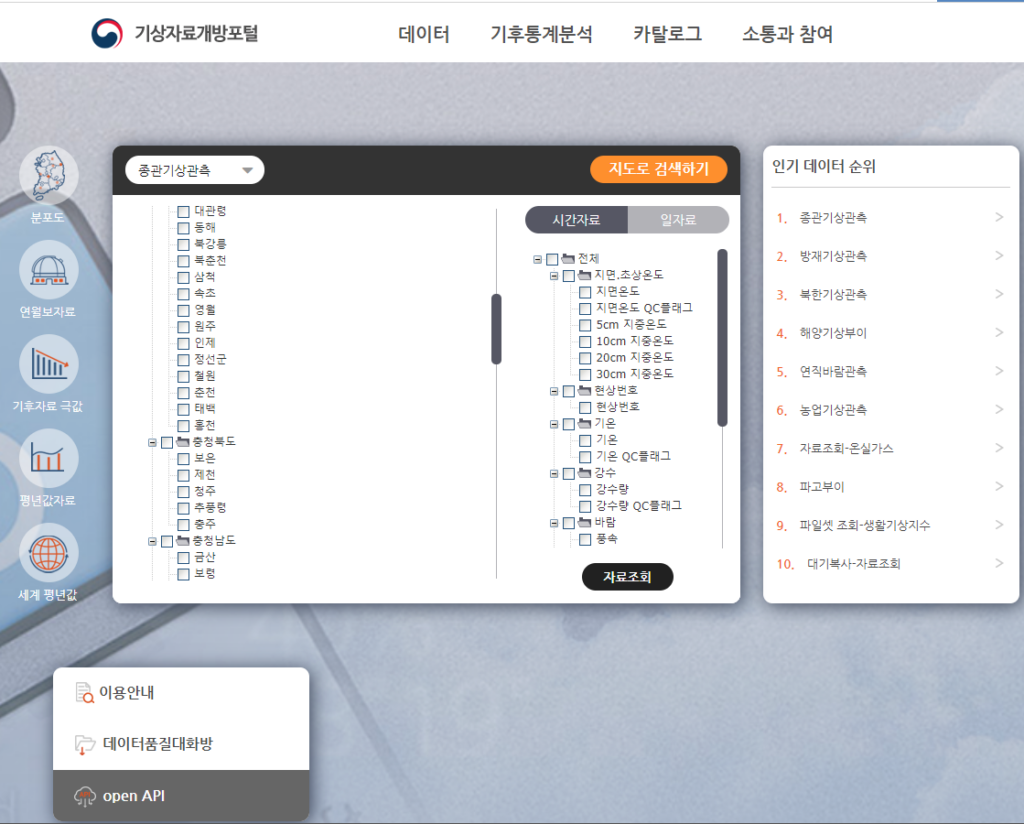This screenshot has height=824, width=1024.
Task: Click the element list scrollbar thumb
Action: tap(722, 338)
